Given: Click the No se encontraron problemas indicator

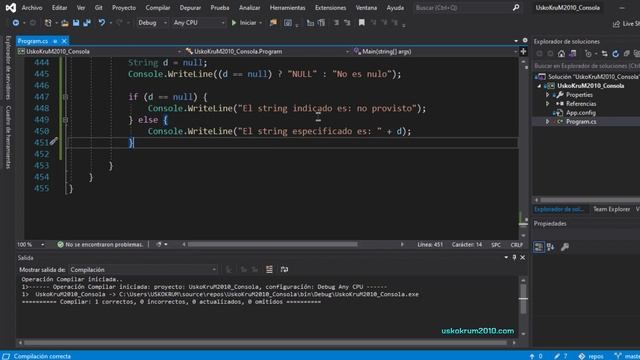Looking at the screenshot, I should (x=100, y=244).
